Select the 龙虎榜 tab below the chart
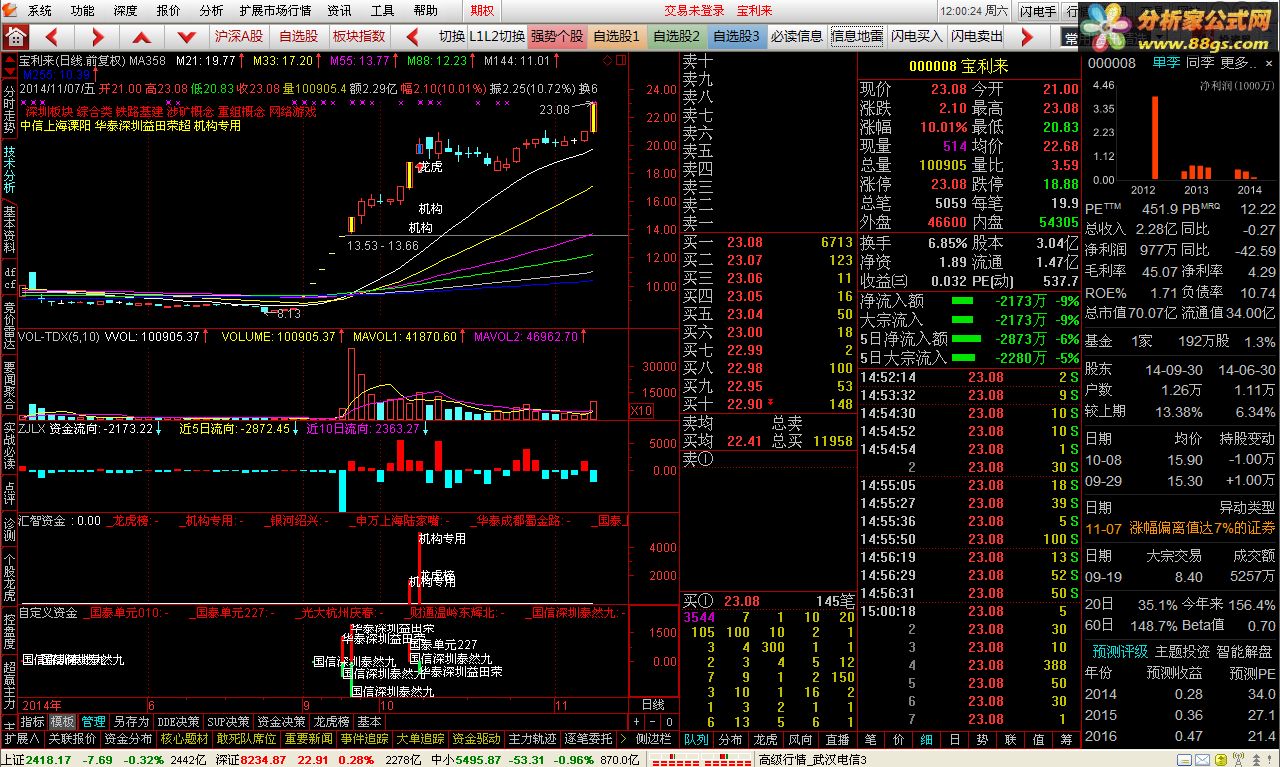Image resolution: width=1280 pixels, height=767 pixels. (x=331, y=721)
